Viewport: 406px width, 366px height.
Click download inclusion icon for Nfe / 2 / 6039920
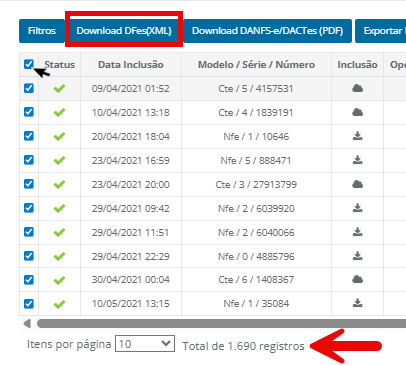point(358,208)
